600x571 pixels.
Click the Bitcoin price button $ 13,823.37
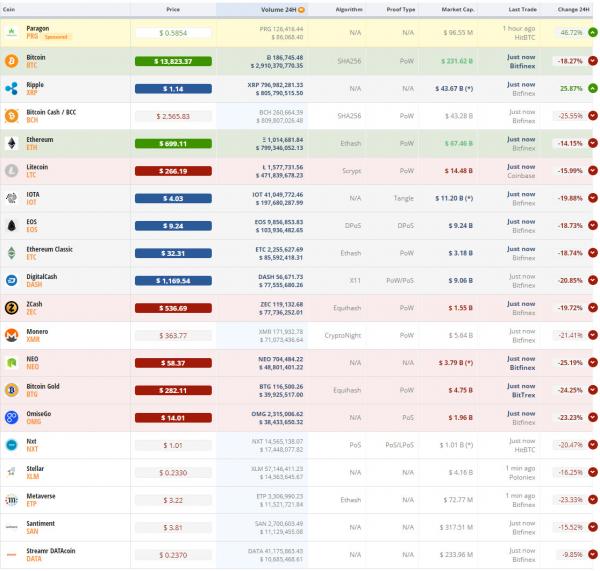[173, 61]
